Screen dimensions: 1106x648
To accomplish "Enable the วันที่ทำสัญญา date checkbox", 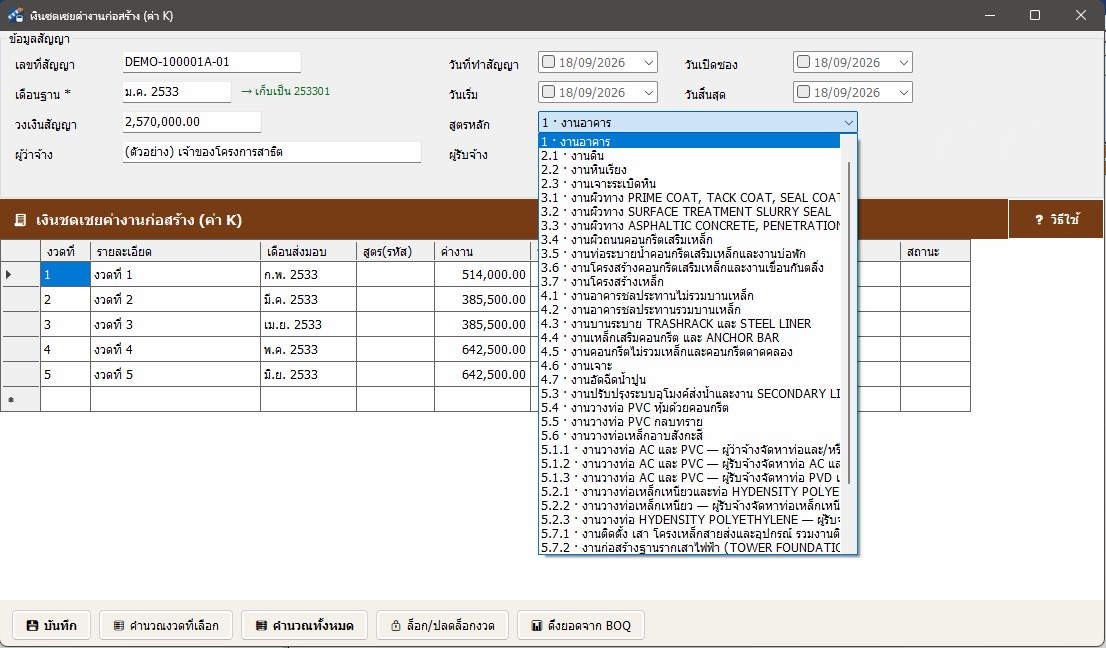I will pyautogui.click(x=548, y=62).
